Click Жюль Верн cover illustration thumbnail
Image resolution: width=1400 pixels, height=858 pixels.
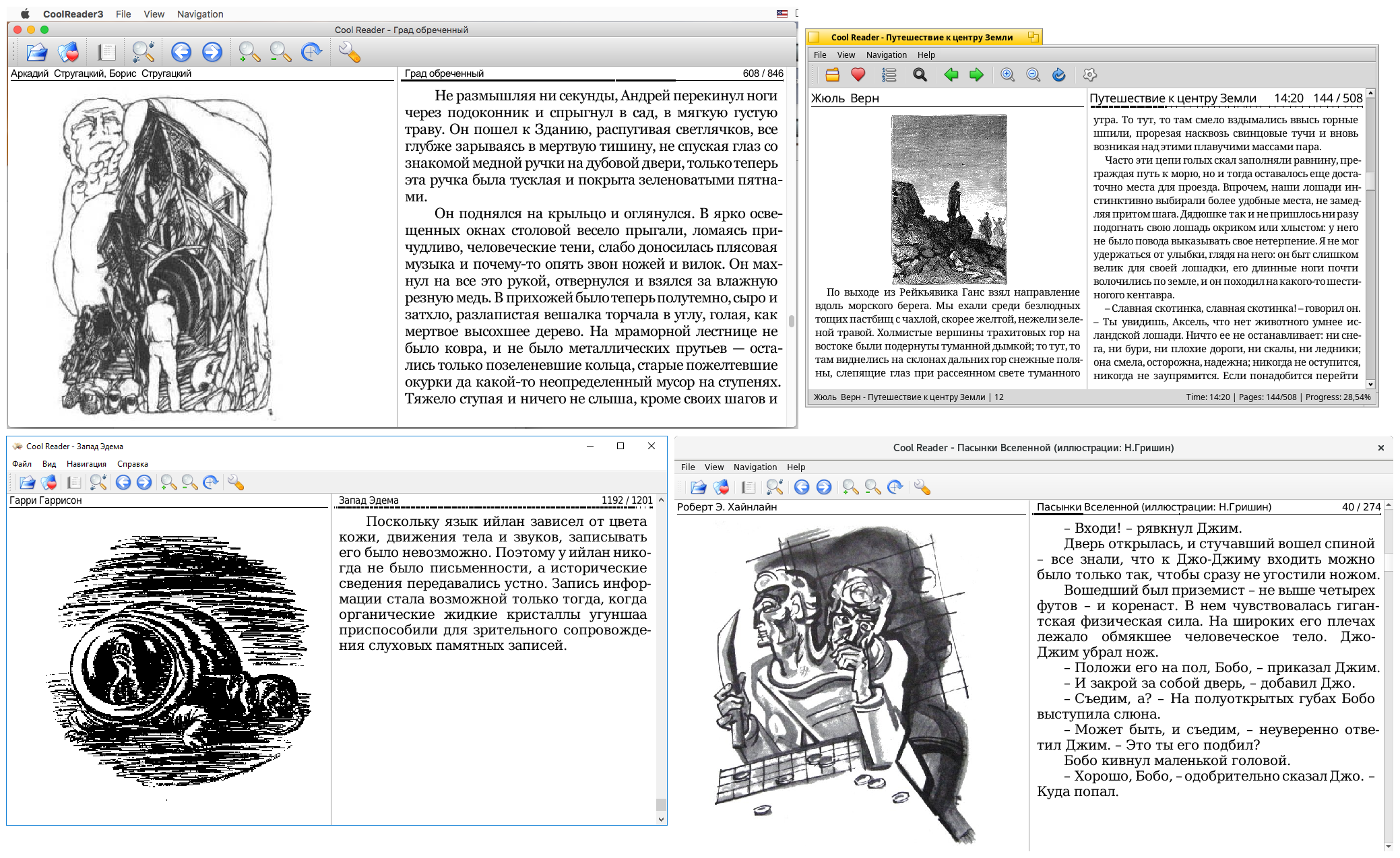click(949, 199)
